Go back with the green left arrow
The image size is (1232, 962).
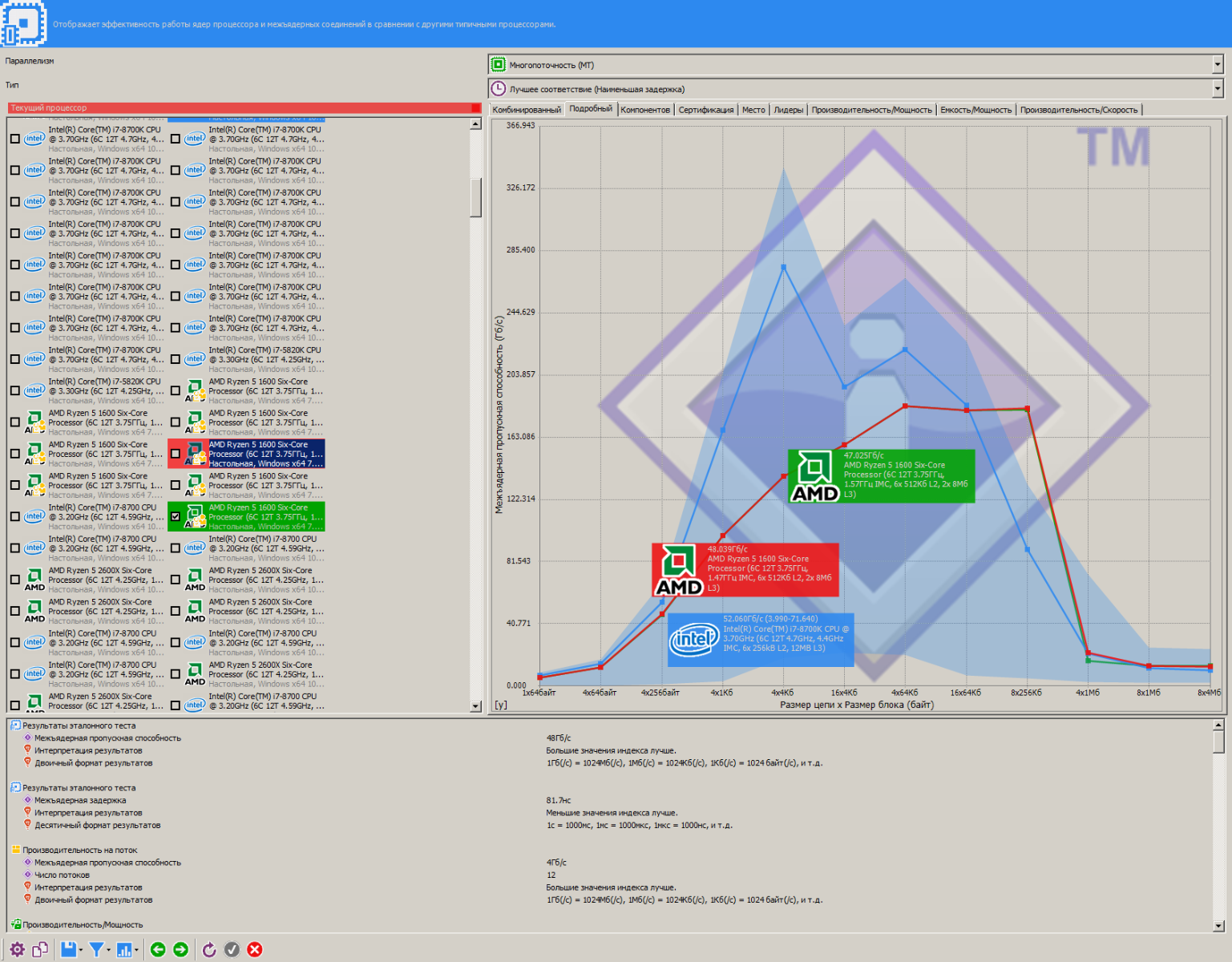[x=158, y=950]
